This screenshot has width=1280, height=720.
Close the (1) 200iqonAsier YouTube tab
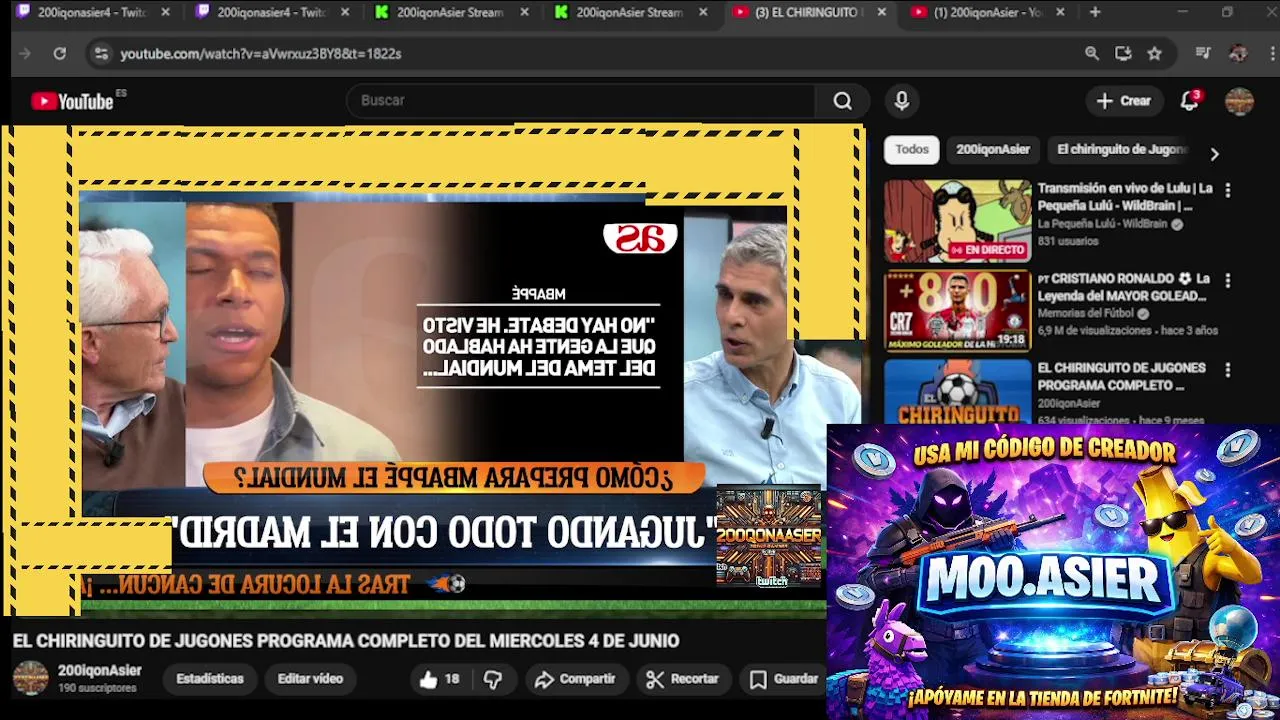[1060, 12]
